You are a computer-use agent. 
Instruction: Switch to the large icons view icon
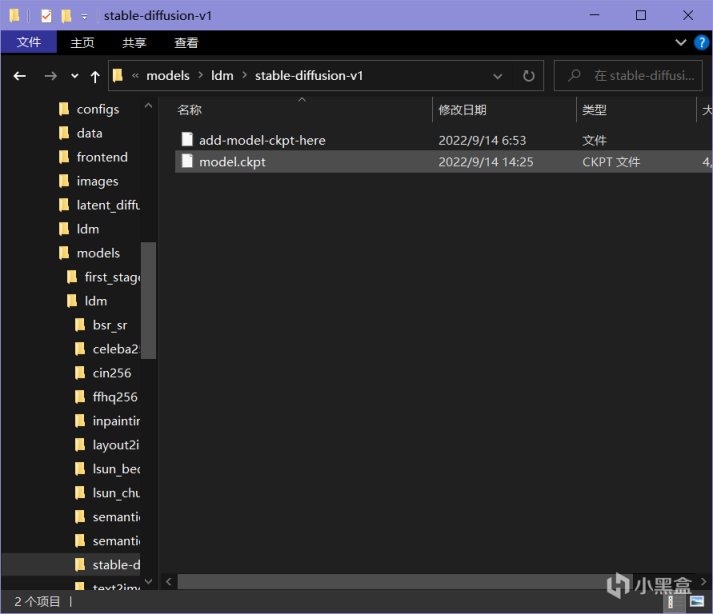(x=697, y=602)
